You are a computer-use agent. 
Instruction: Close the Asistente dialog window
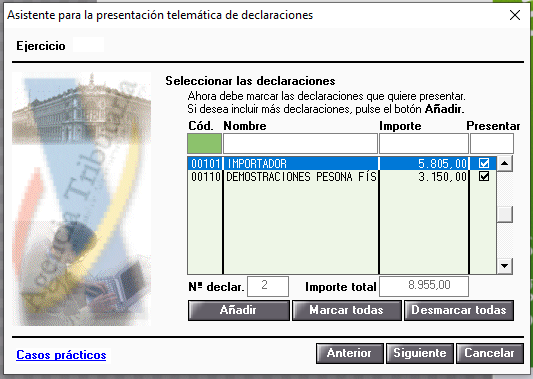pos(515,15)
